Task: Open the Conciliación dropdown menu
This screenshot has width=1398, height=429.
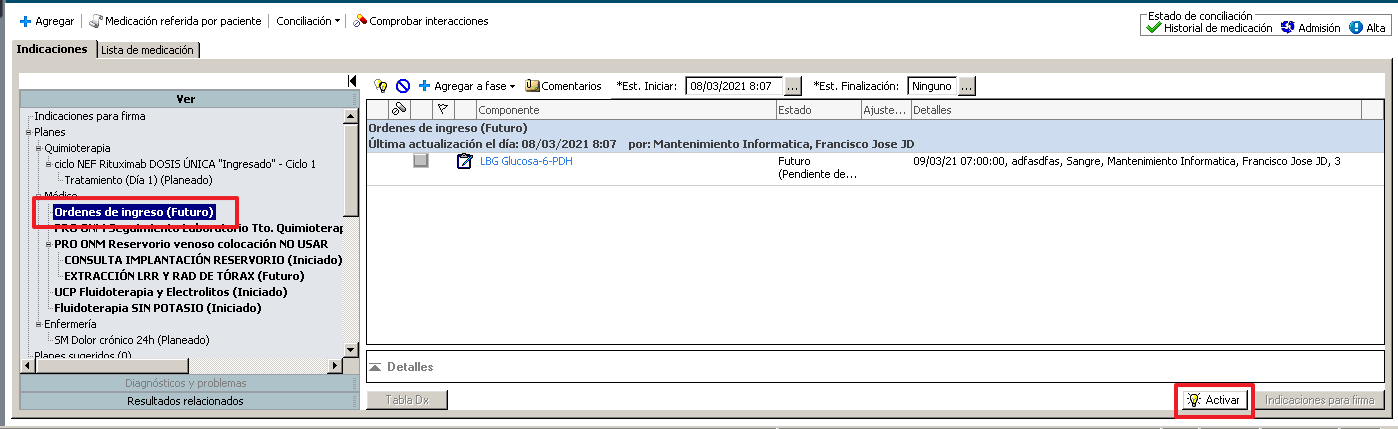Action: click(x=308, y=21)
